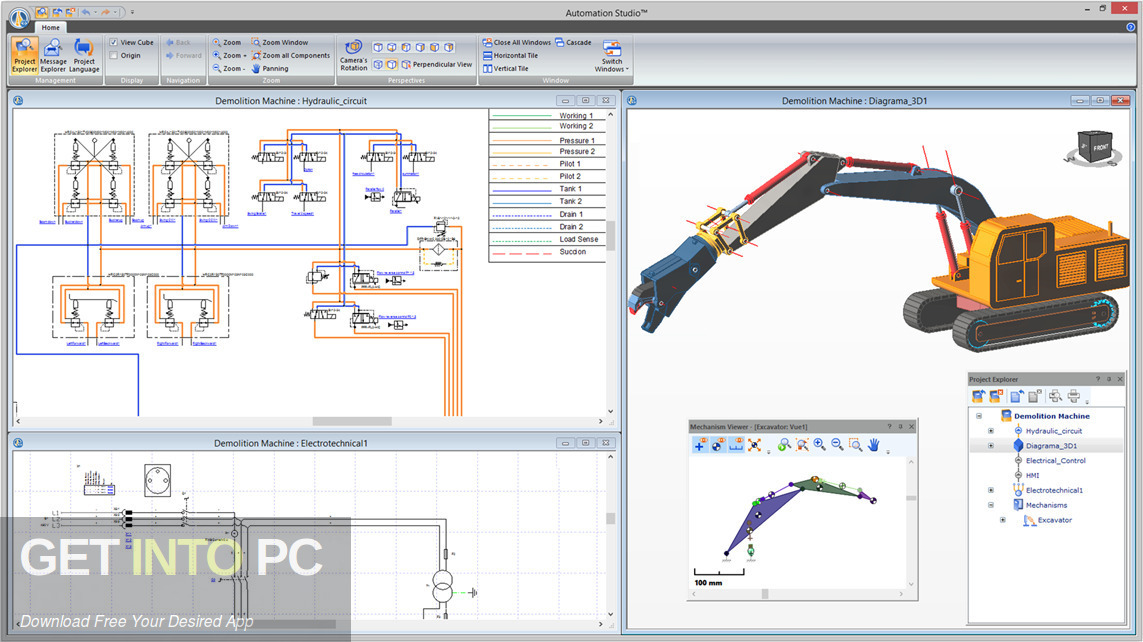Expand the Hydraulic_circuit tree node

991,431
